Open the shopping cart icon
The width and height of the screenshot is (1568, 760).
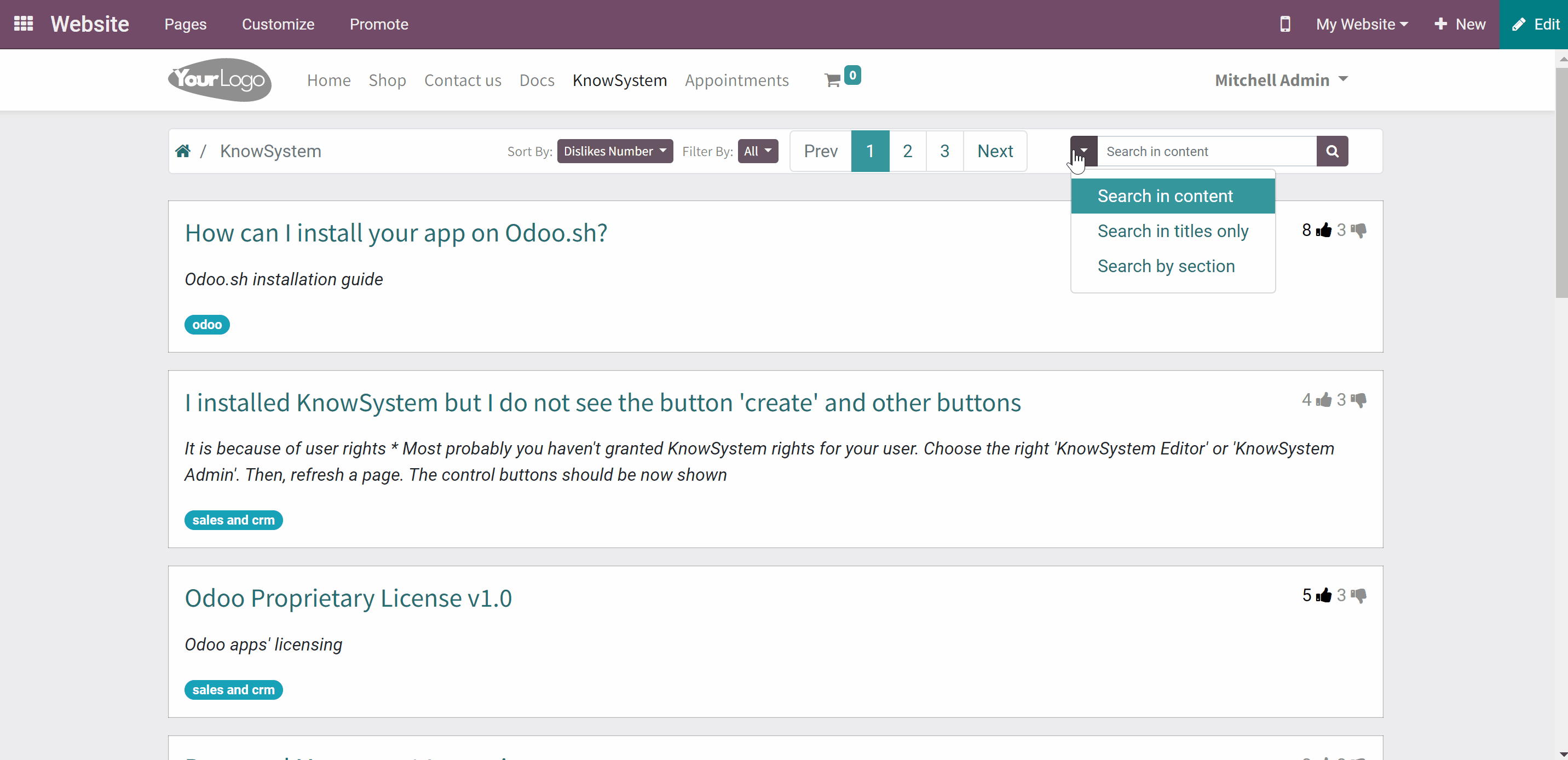click(x=833, y=80)
